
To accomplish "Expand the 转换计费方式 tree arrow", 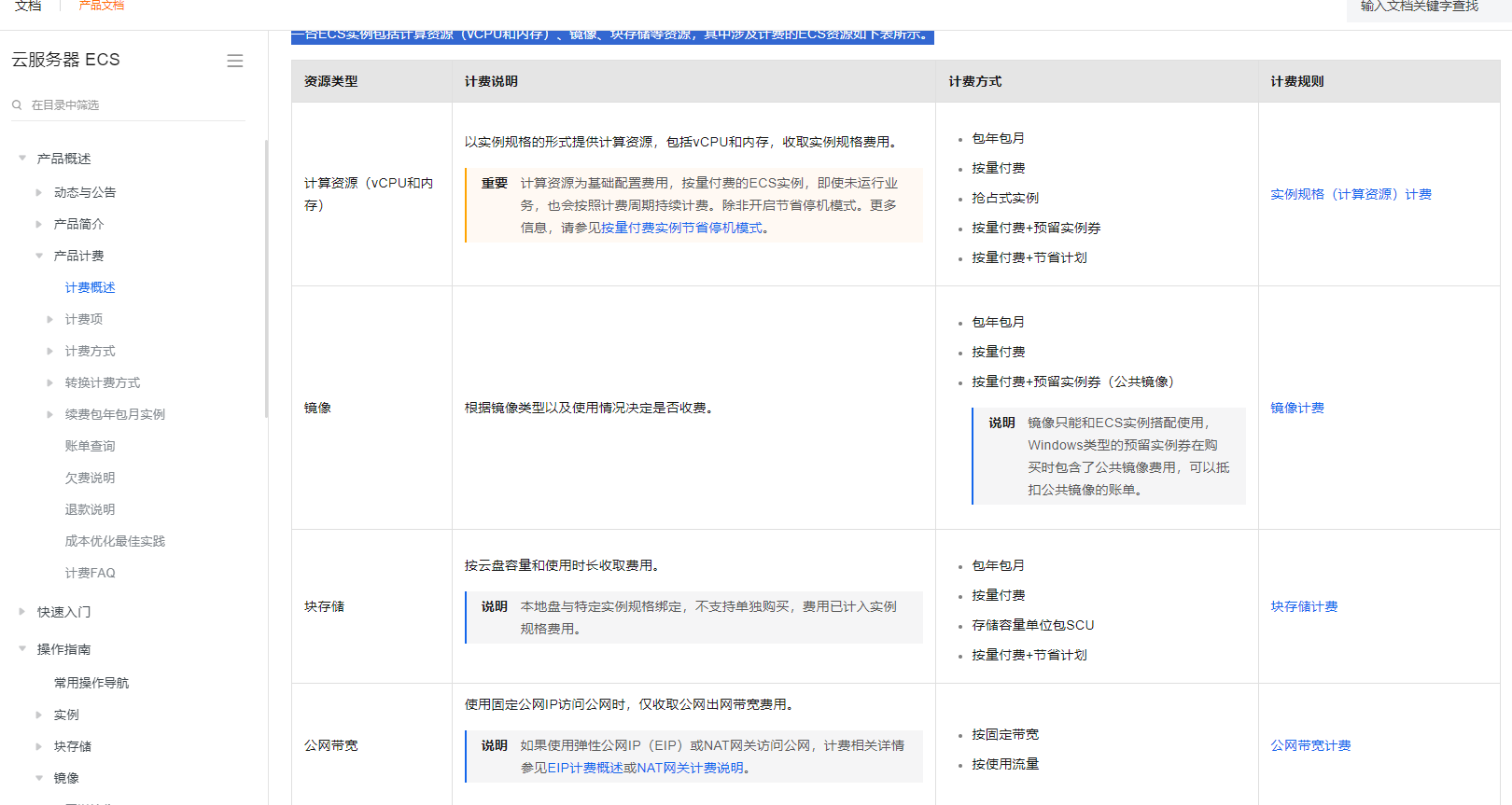I will pos(50,382).
